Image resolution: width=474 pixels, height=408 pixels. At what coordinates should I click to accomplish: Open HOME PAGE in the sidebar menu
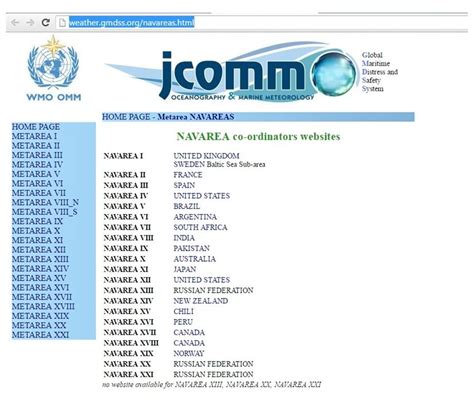(36, 127)
